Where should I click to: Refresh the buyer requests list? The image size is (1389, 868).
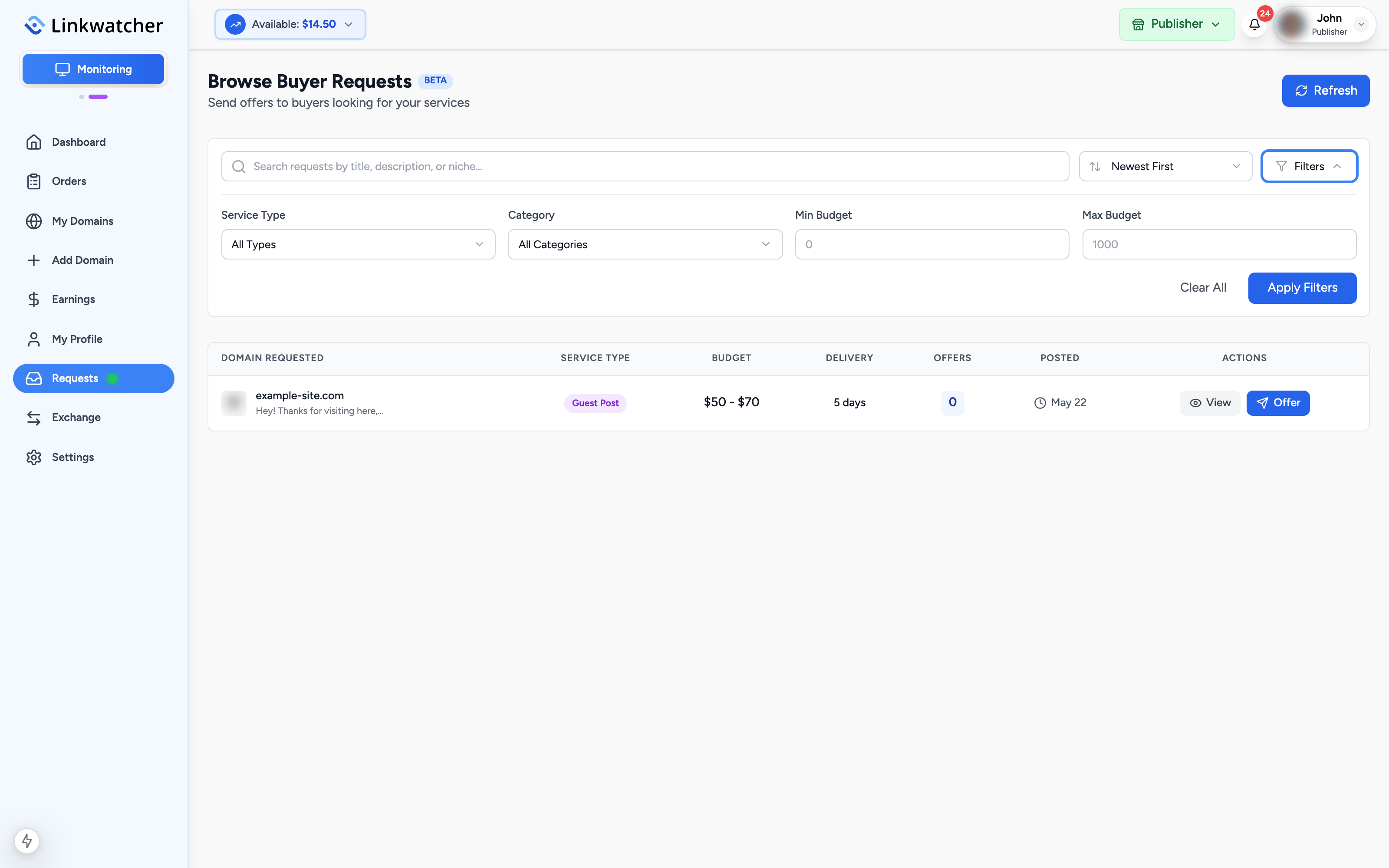click(x=1326, y=91)
